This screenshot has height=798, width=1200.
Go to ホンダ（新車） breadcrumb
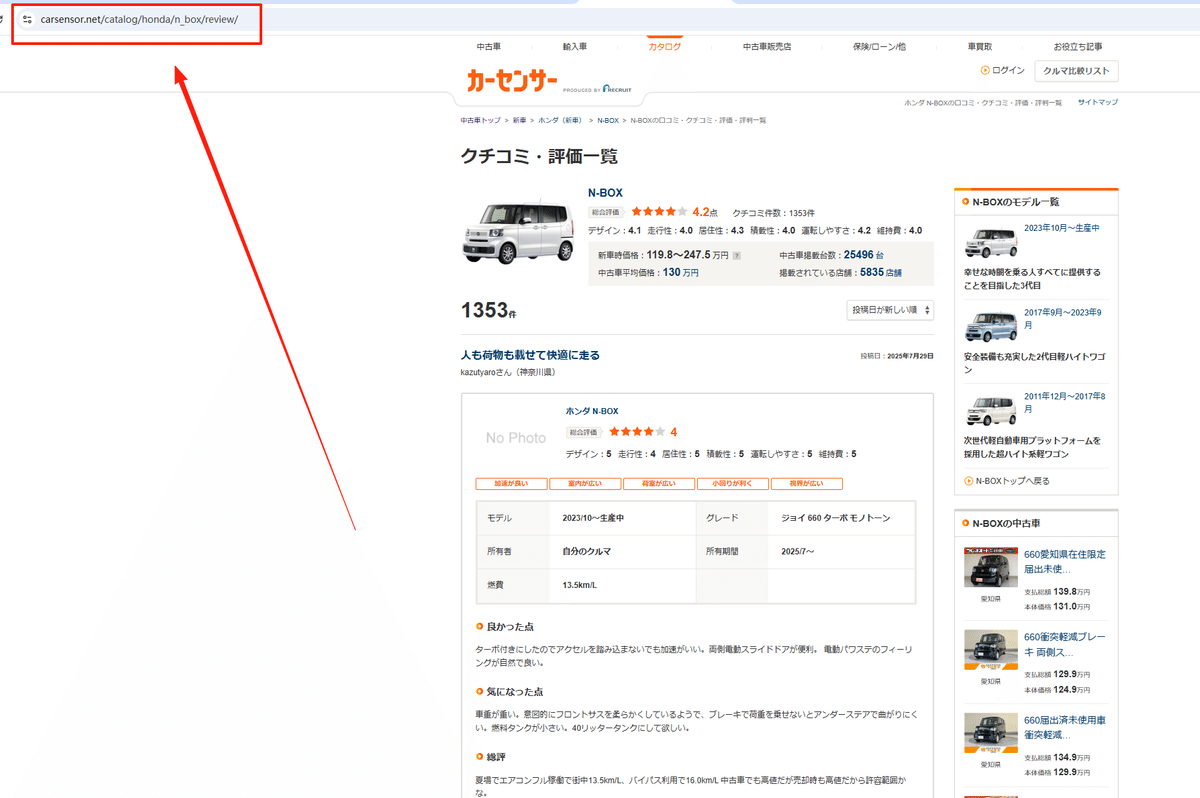pyautogui.click(x=560, y=120)
